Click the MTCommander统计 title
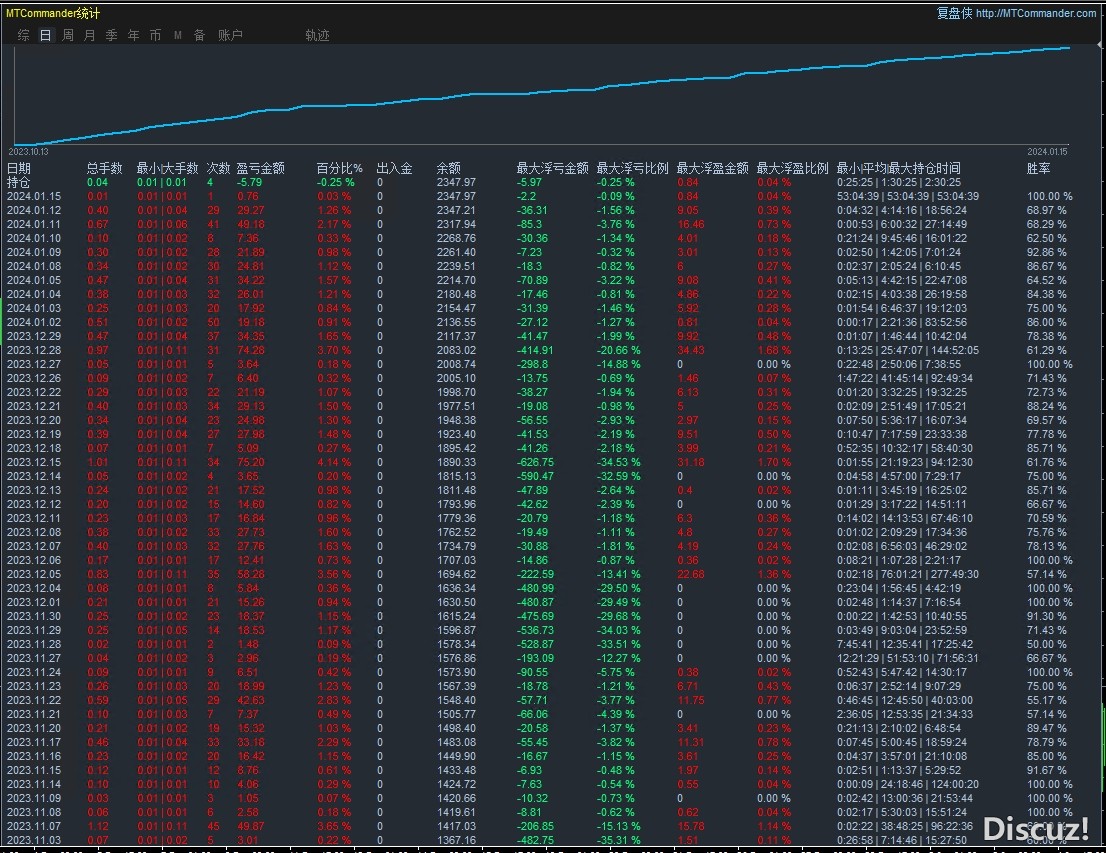This screenshot has height=853, width=1106. click(53, 13)
